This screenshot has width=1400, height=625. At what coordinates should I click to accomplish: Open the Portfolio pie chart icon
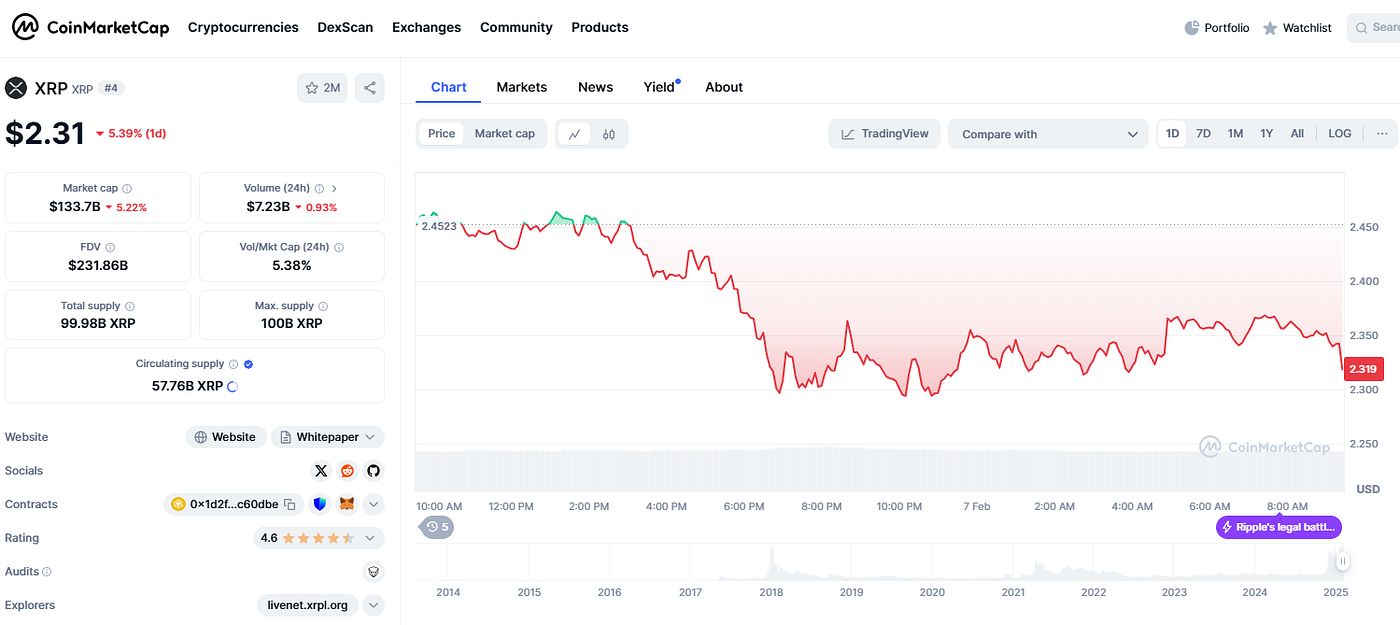1191,28
